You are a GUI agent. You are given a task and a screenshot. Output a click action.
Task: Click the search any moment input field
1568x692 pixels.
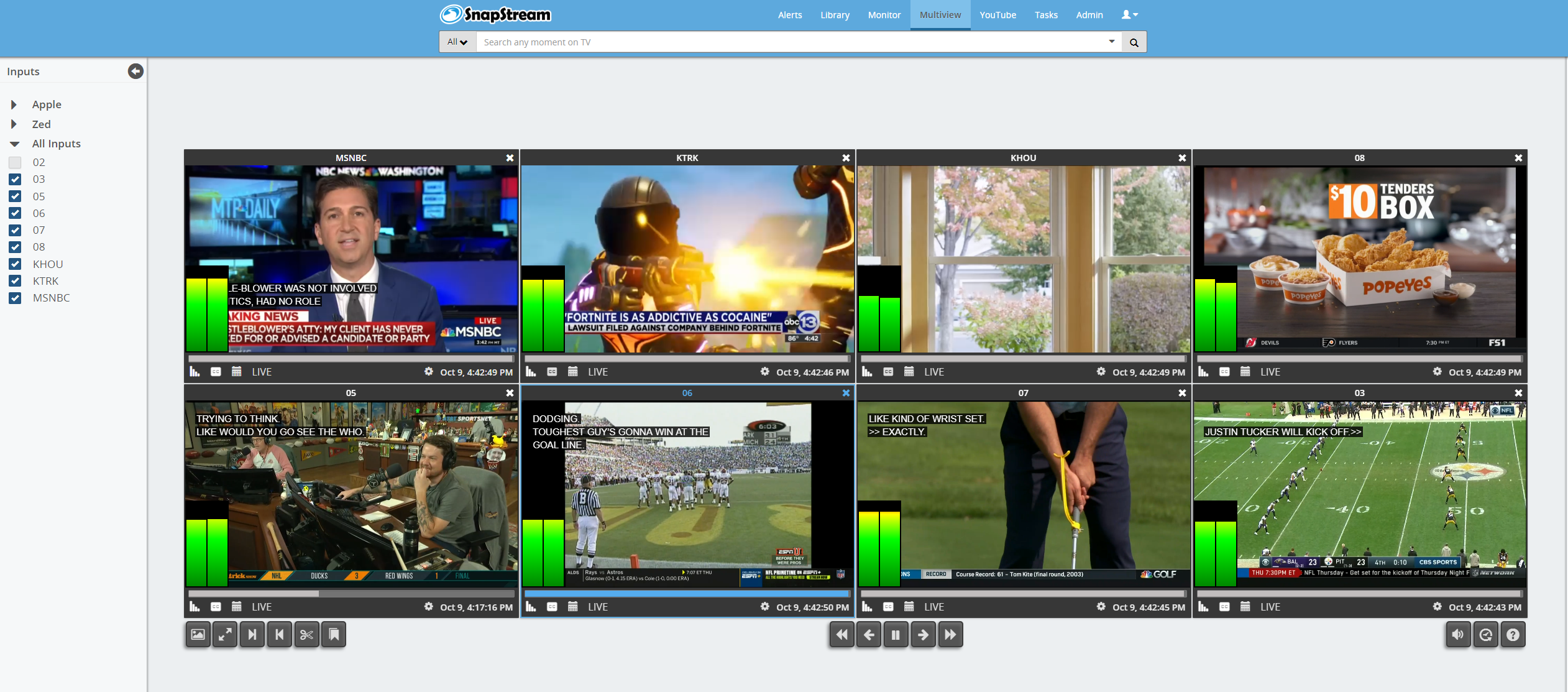(x=789, y=42)
